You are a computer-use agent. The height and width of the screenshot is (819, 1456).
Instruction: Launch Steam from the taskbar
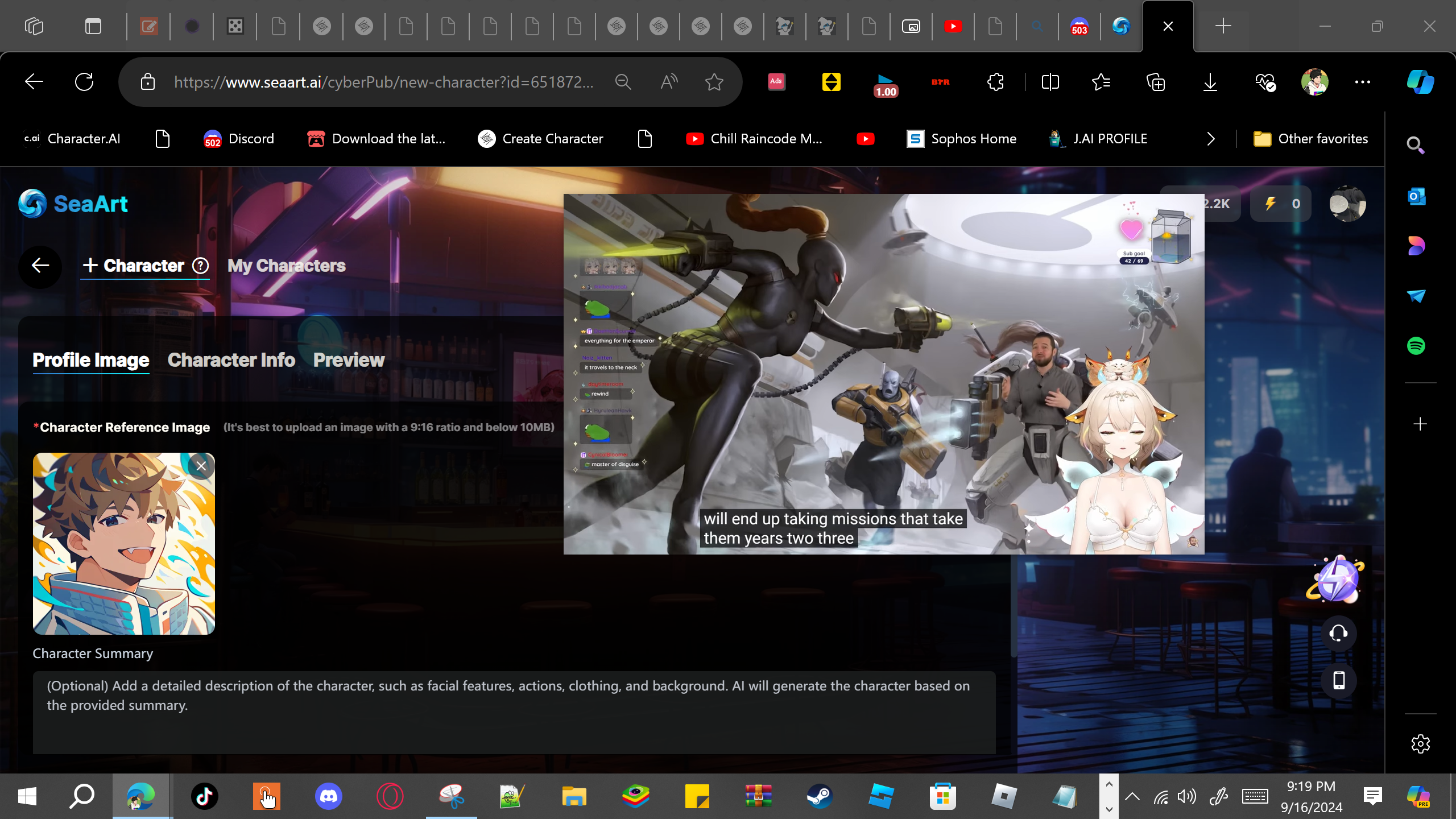820,796
